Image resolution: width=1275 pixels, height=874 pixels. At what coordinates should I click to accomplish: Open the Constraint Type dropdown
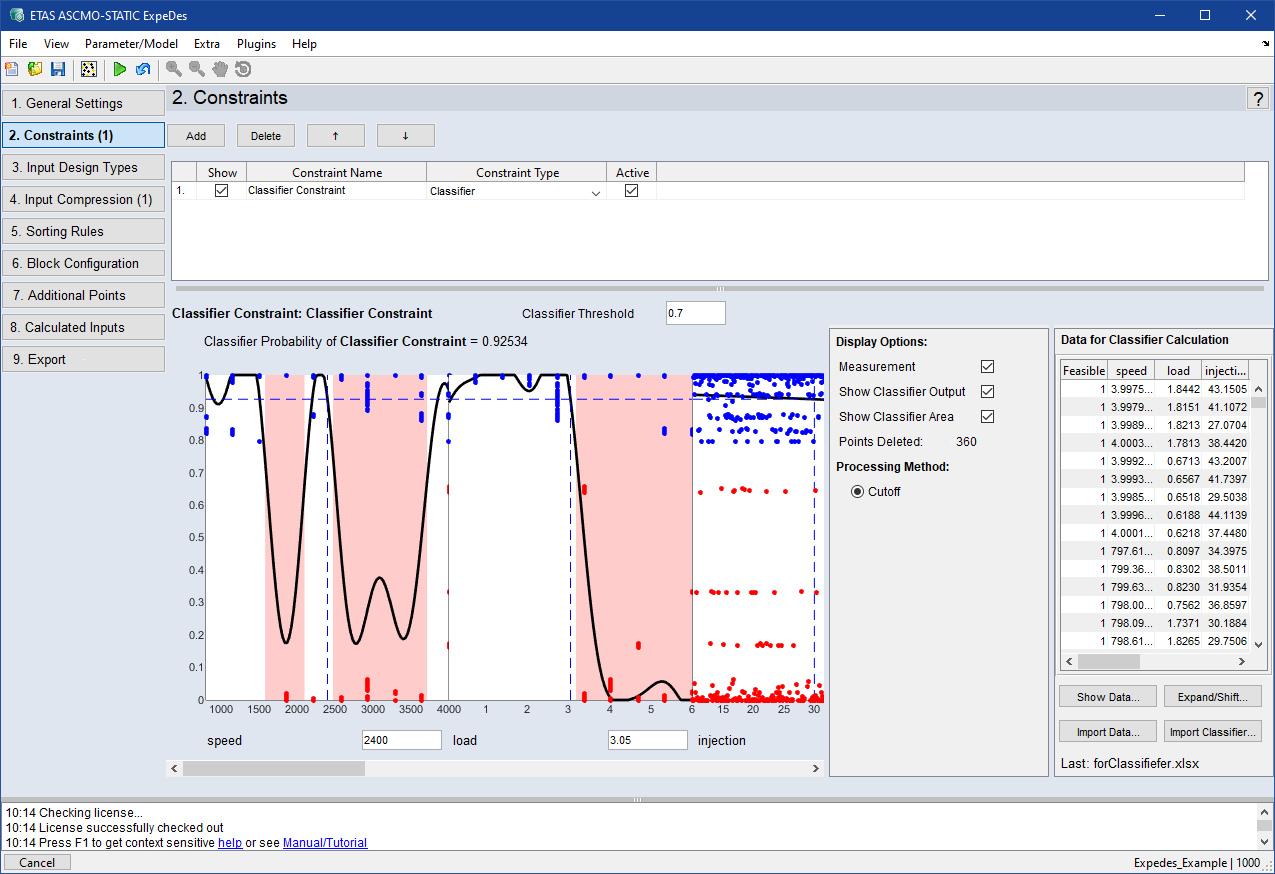[596, 191]
